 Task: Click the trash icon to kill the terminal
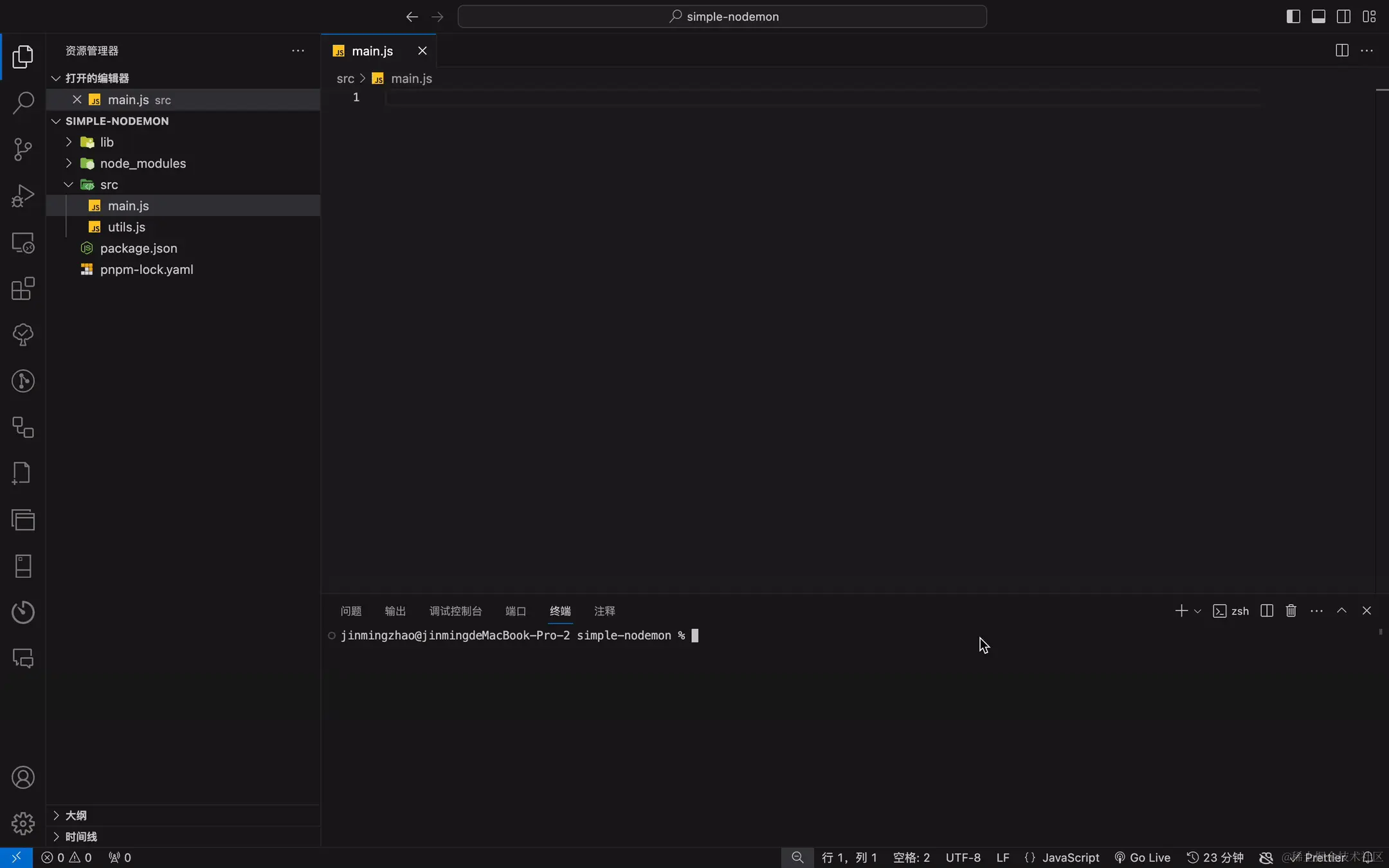[1291, 611]
